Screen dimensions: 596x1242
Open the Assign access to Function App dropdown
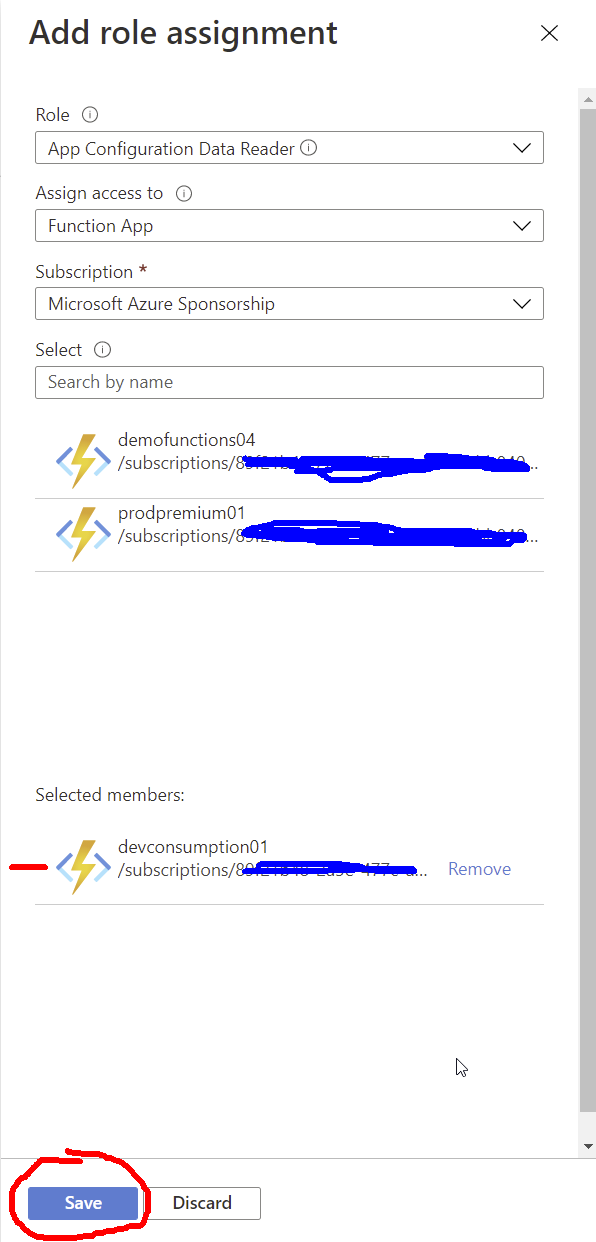pyautogui.click(x=289, y=225)
